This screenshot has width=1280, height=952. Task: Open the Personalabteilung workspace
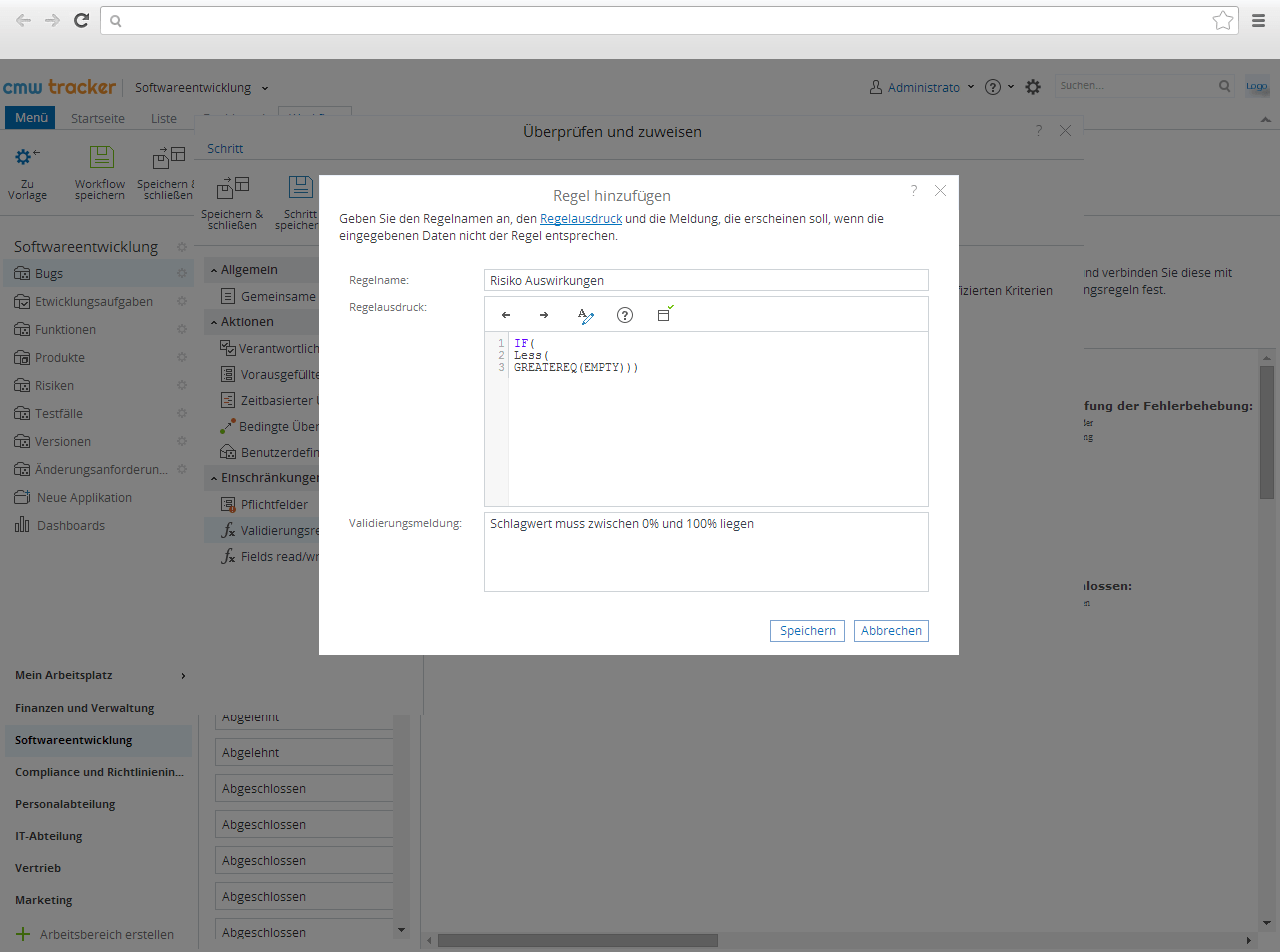click(65, 804)
